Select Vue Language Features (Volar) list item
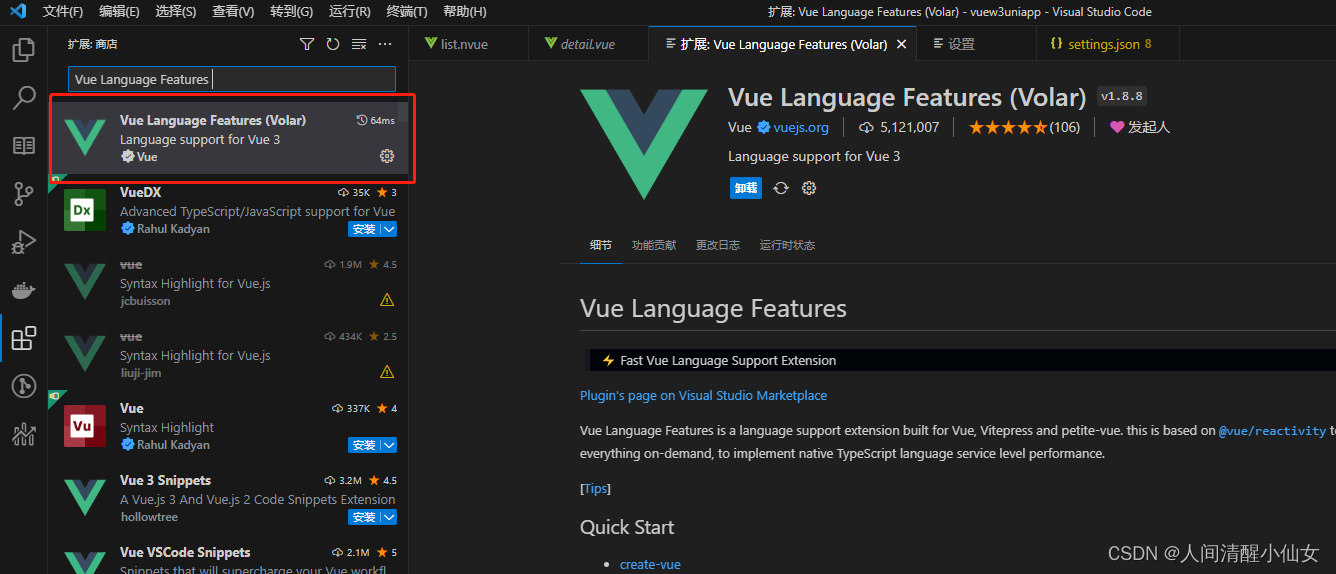The width and height of the screenshot is (1336, 574). tap(229, 138)
